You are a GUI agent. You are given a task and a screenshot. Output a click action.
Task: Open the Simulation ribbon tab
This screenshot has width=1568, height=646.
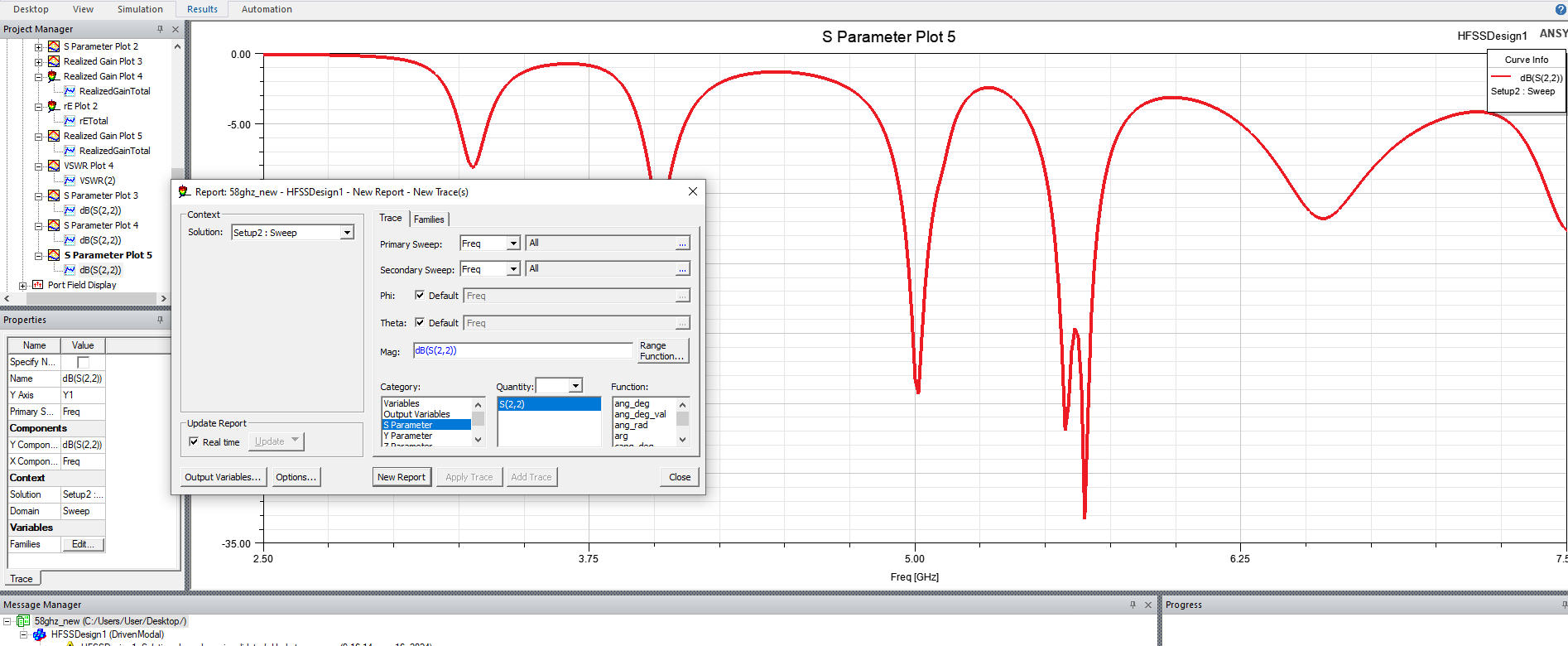pos(140,9)
